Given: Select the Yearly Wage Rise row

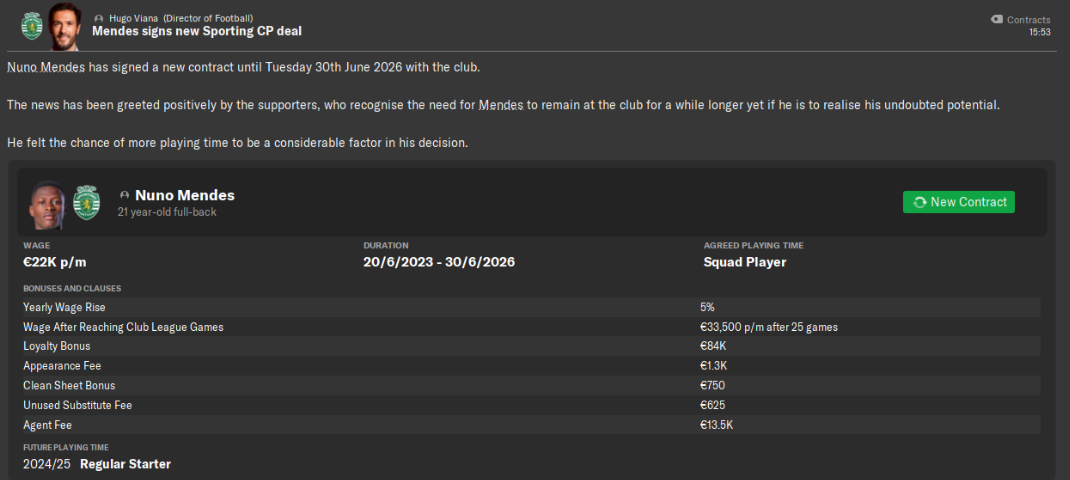Looking at the screenshot, I should coord(531,307).
